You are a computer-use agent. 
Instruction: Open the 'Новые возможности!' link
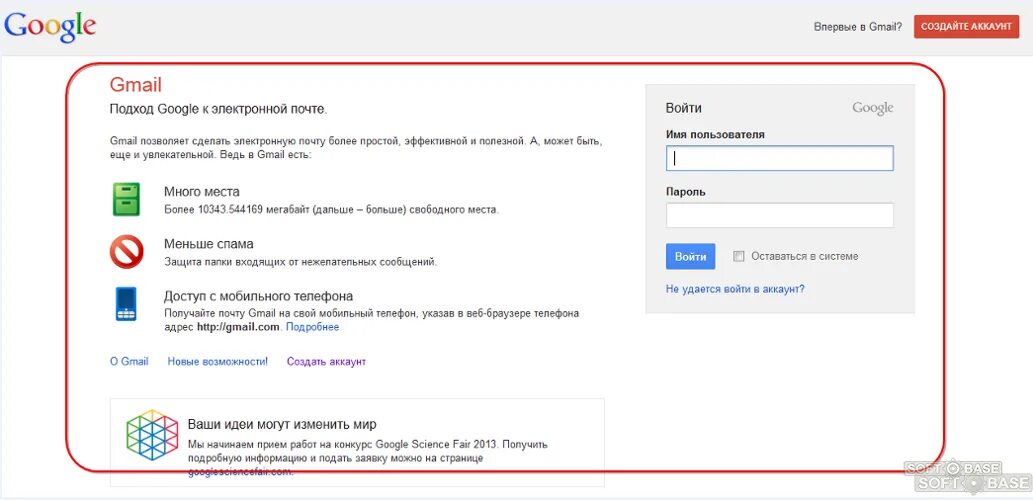(x=217, y=362)
